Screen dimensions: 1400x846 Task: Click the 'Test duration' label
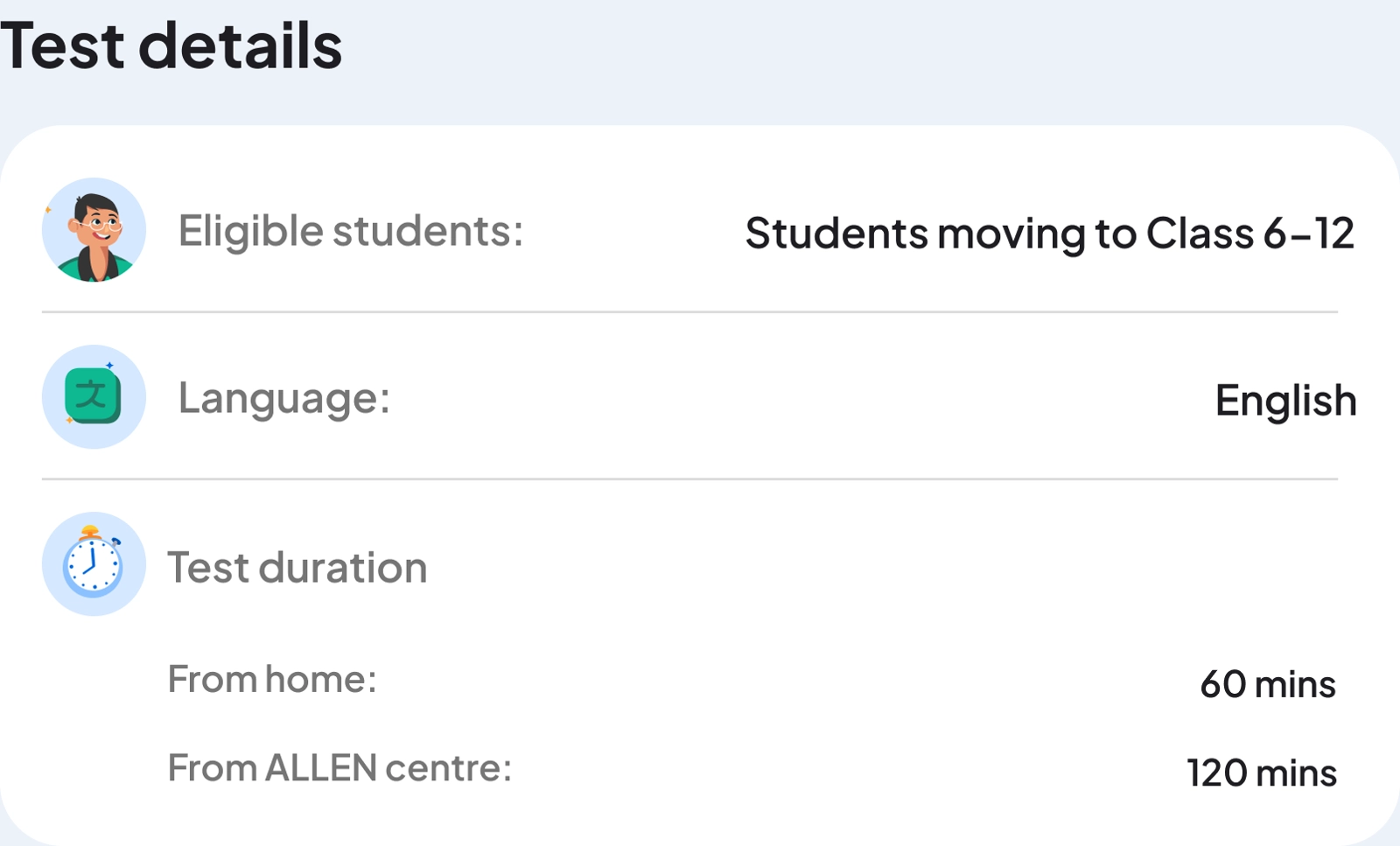coord(297,568)
